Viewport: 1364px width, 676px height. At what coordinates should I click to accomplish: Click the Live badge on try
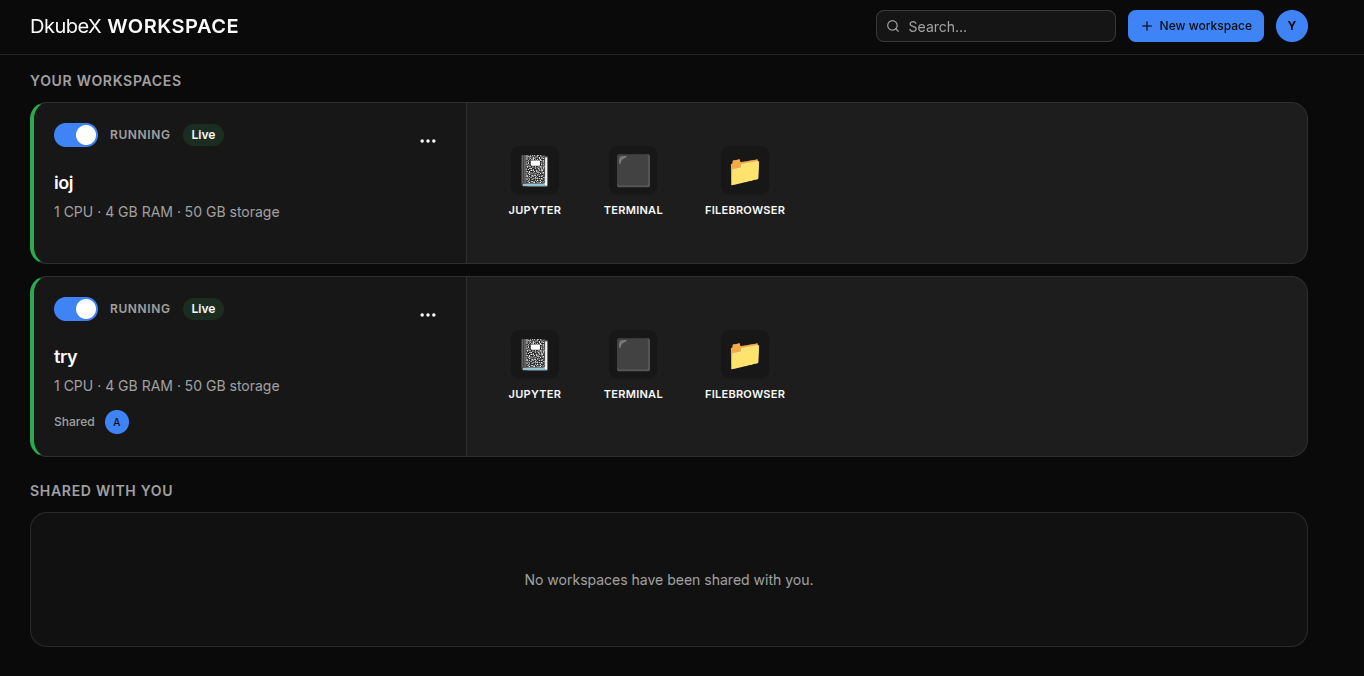click(x=203, y=309)
